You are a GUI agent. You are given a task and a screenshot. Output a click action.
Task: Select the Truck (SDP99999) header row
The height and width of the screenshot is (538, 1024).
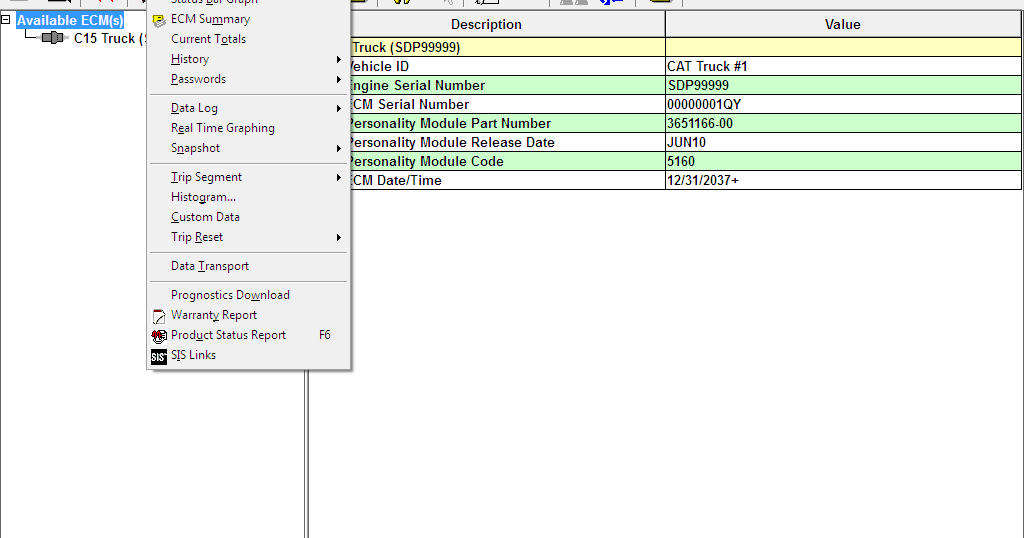(x=508, y=48)
